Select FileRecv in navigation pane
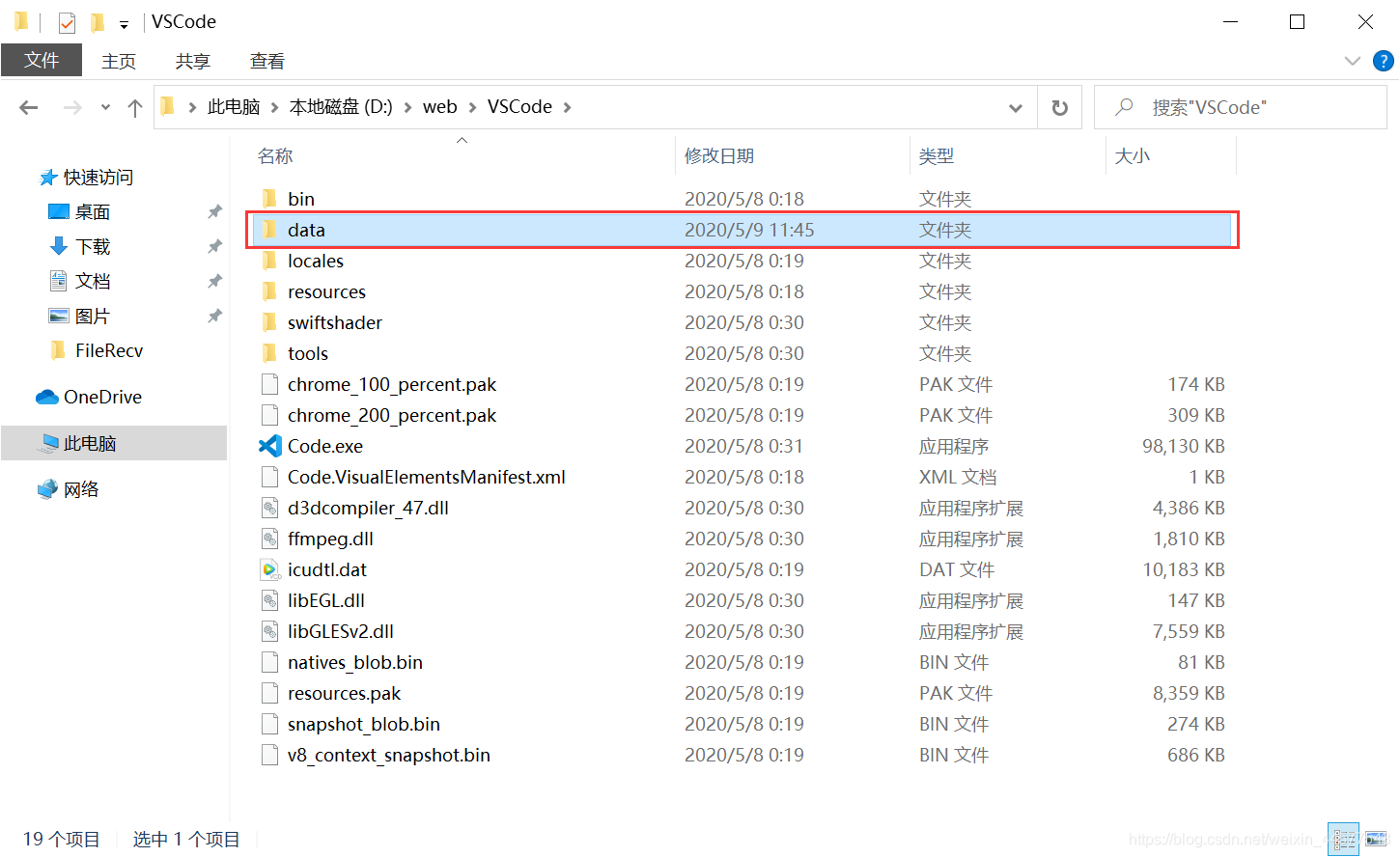Viewport: 1400px width, 857px height. 109,351
